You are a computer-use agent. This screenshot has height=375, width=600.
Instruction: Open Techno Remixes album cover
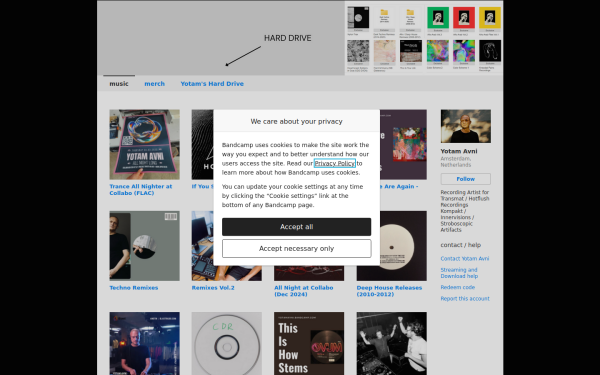pyautogui.click(x=144, y=246)
